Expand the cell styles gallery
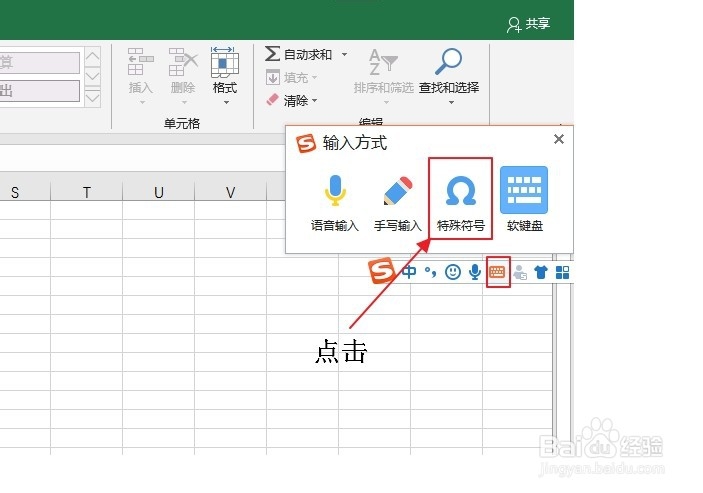Image resolution: width=703 pixels, height=493 pixels. (x=92, y=98)
